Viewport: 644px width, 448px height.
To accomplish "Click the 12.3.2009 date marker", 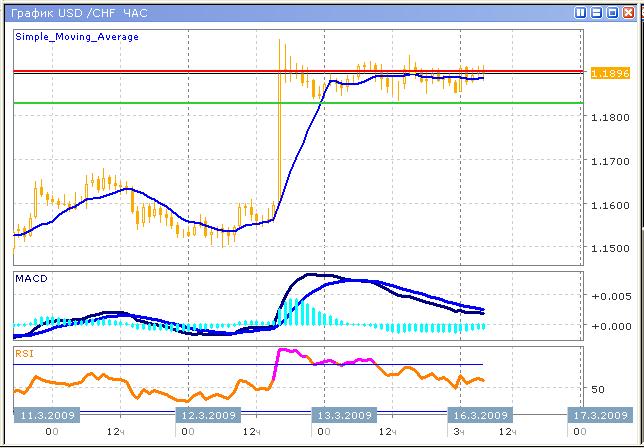I will [x=208, y=415].
